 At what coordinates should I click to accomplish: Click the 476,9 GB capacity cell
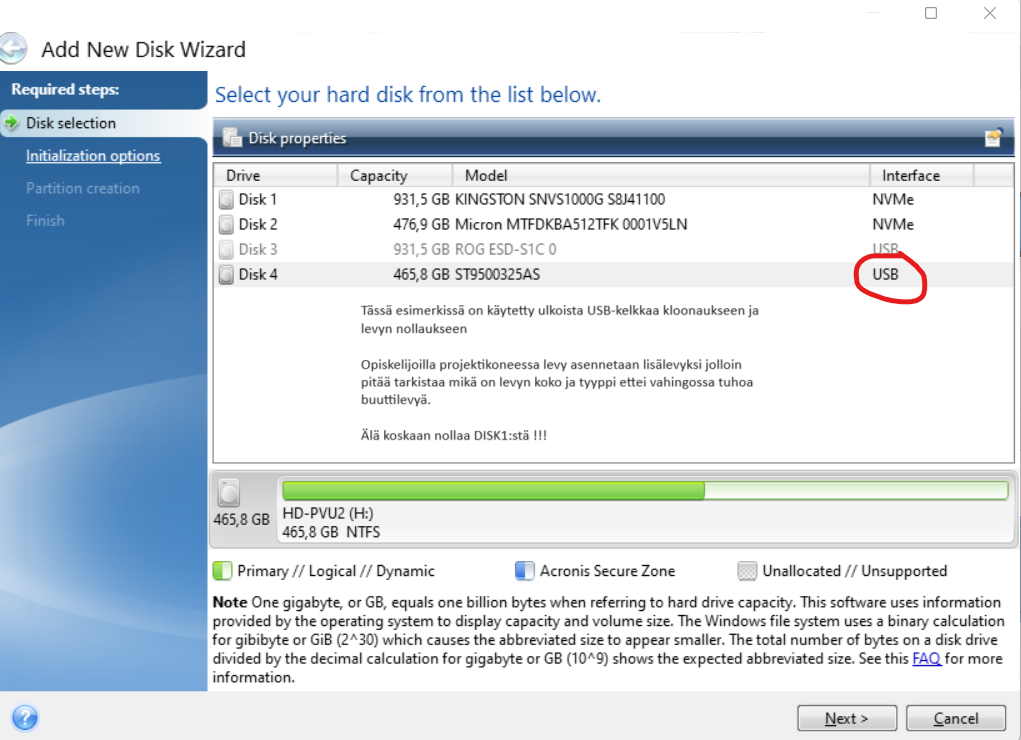pyautogui.click(x=421, y=225)
